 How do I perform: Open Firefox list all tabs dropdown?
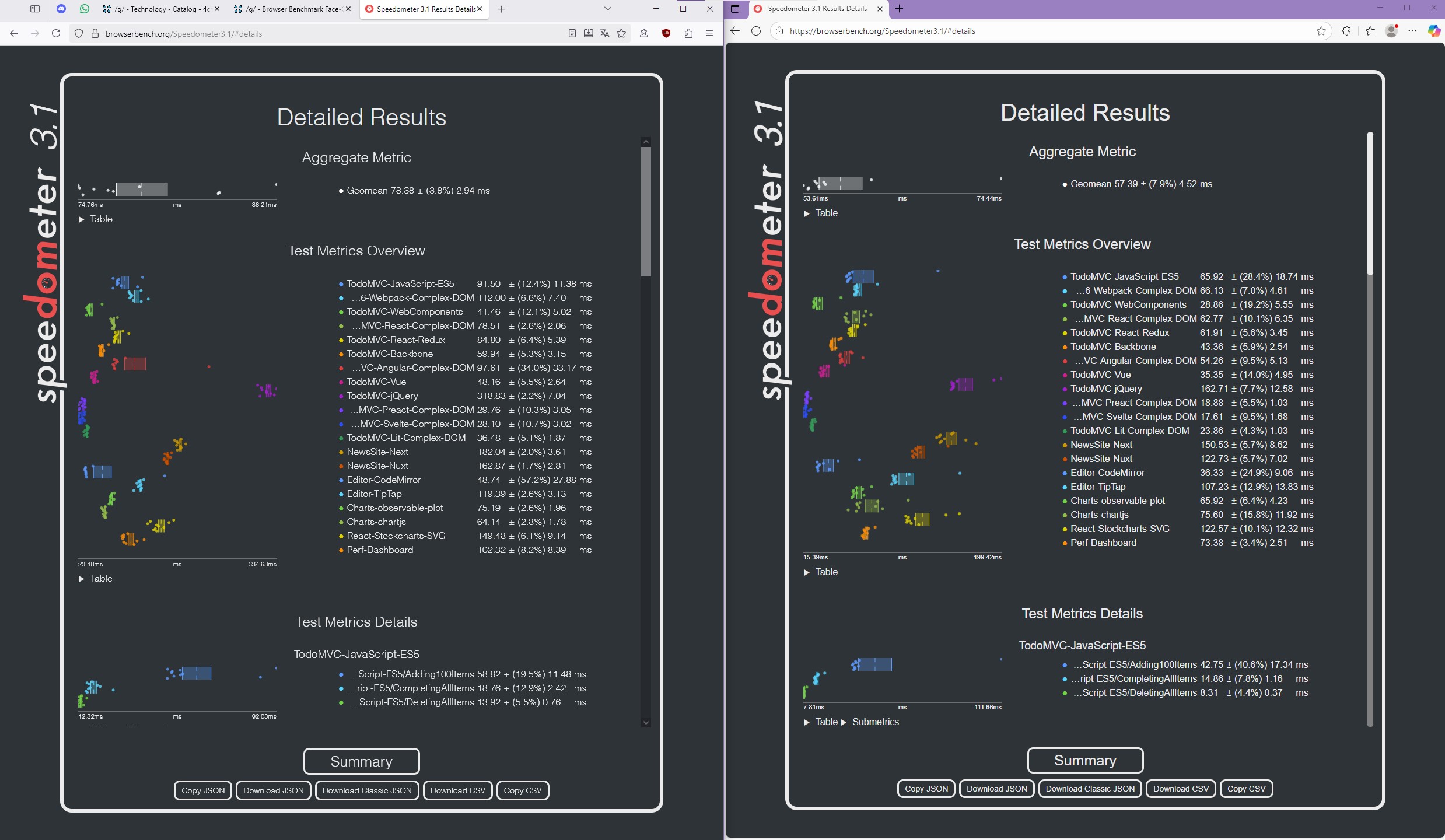click(x=607, y=9)
